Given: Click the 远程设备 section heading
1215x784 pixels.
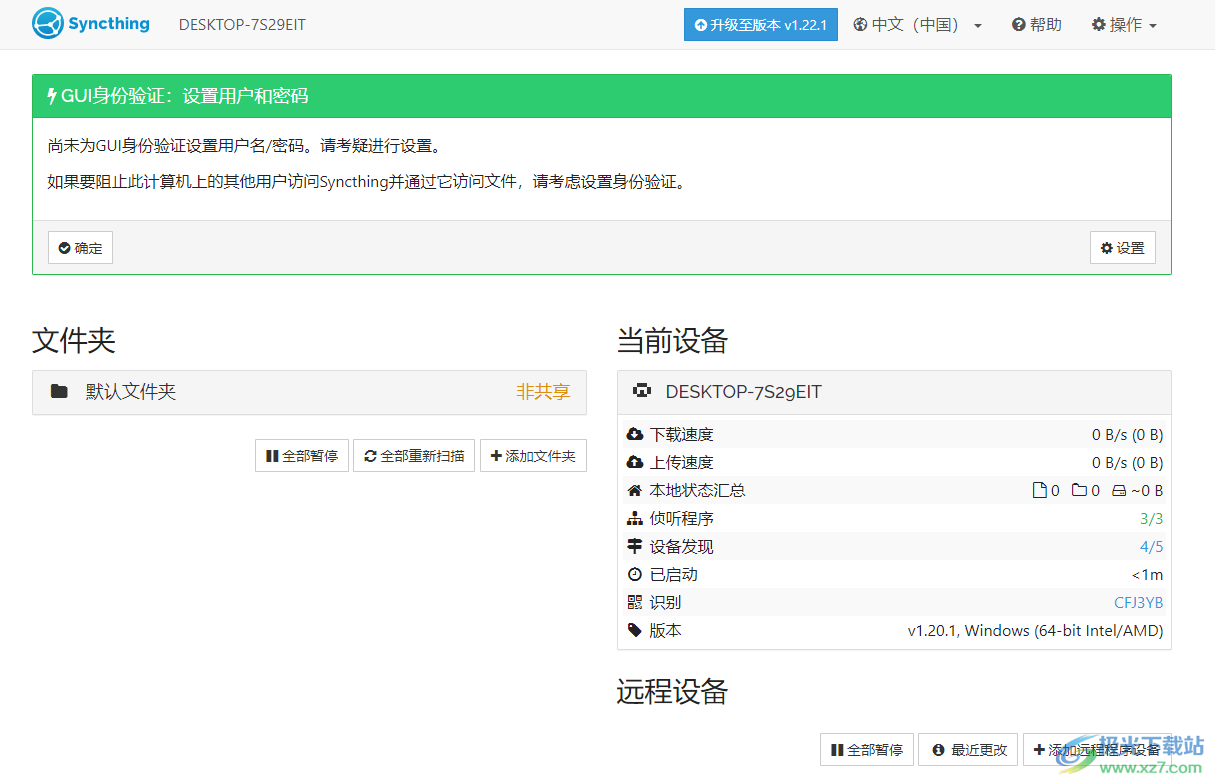Looking at the screenshot, I should (x=672, y=692).
